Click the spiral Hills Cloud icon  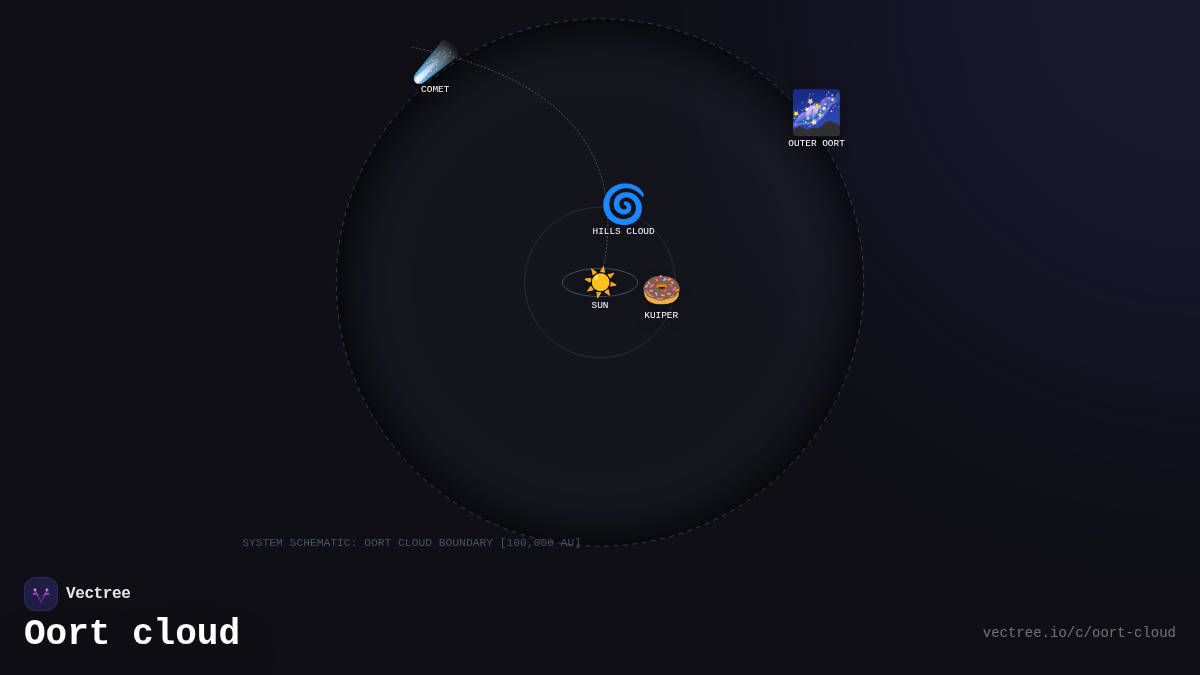click(x=623, y=204)
